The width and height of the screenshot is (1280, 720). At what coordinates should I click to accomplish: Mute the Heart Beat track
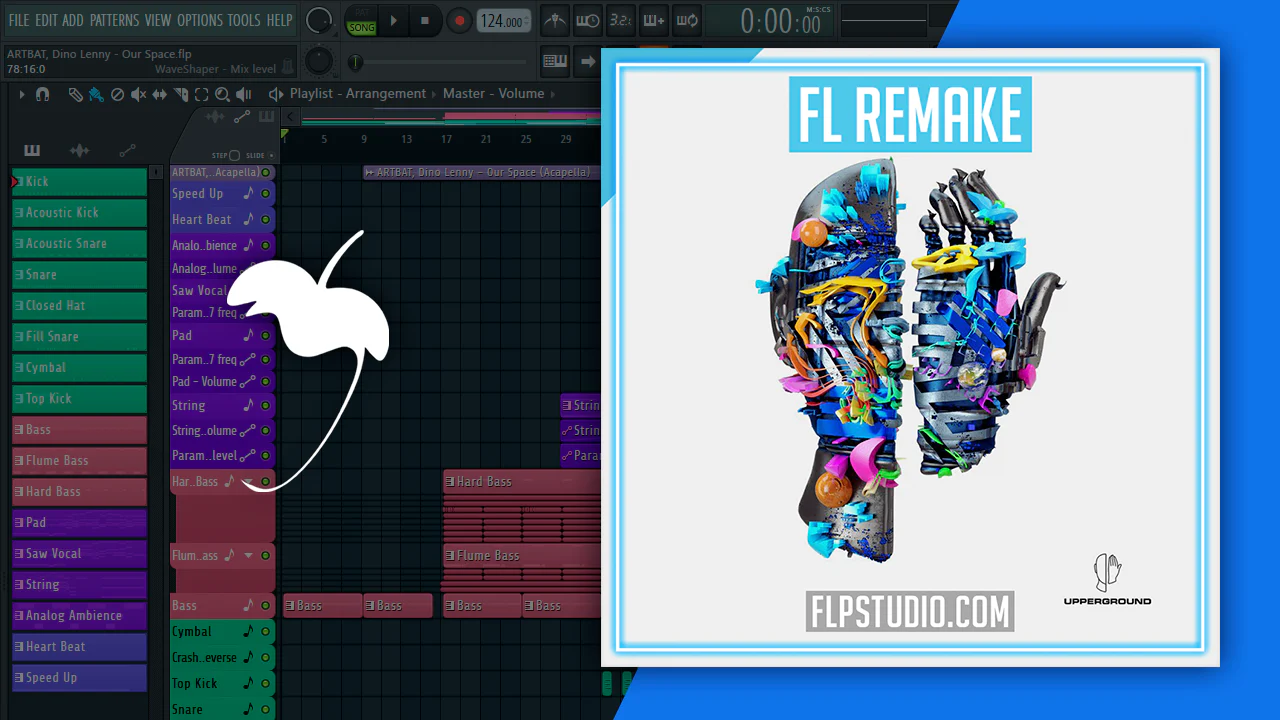pyautogui.click(x=265, y=220)
